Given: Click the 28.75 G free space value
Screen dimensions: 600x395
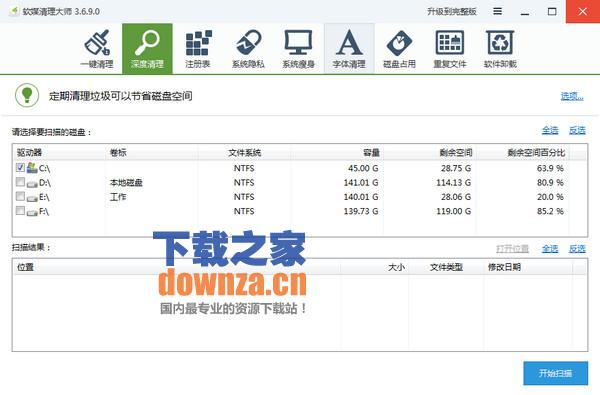Looking at the screenshot, I should click(456, 168).
